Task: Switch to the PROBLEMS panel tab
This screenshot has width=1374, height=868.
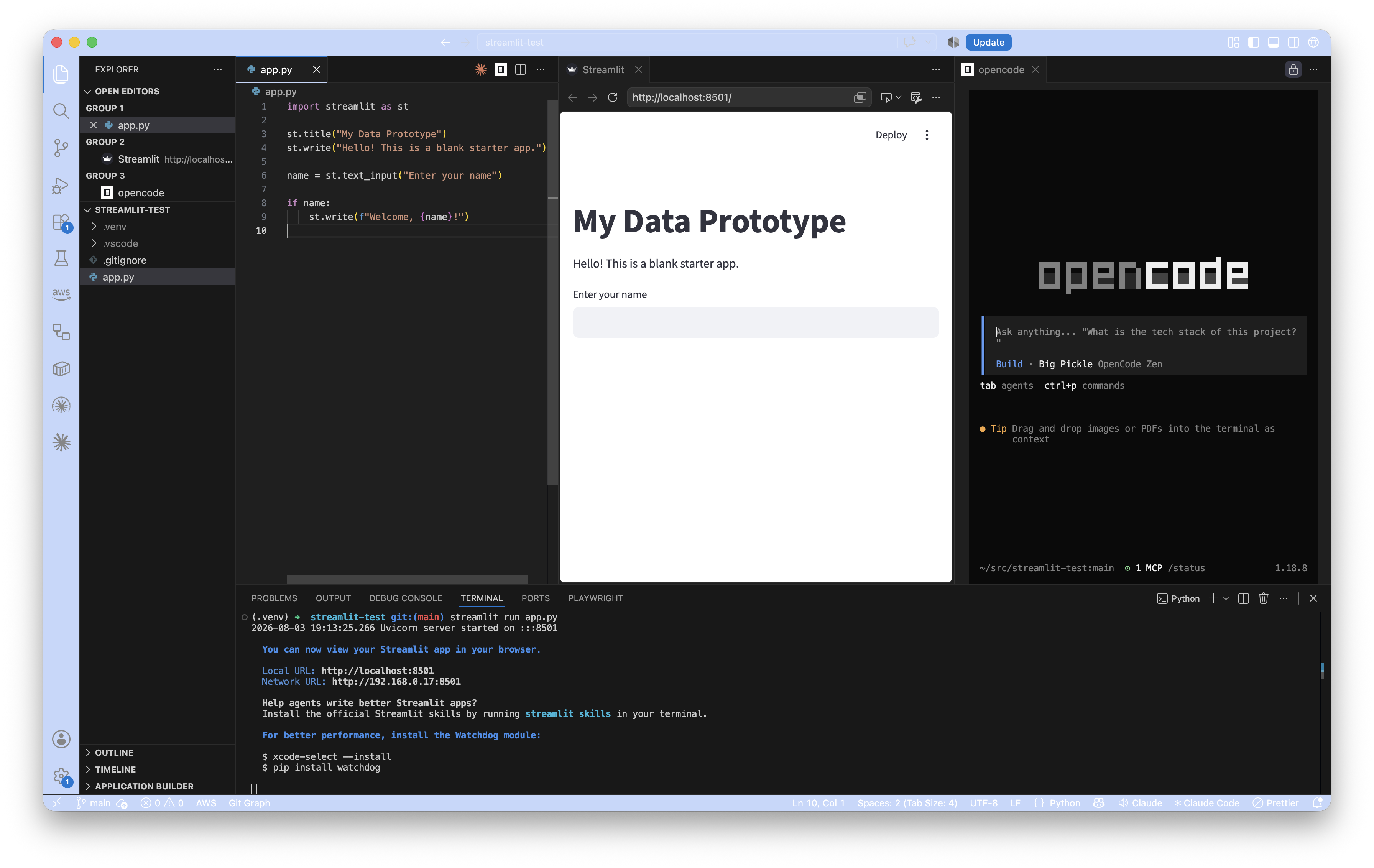Action: coord(274,598)
